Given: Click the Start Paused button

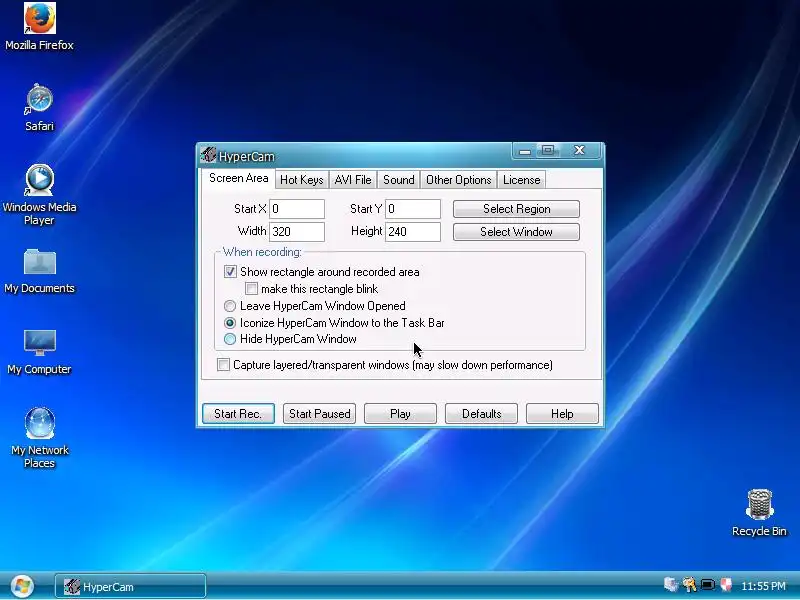Looking at the screenshot, I should click(319, 413).
